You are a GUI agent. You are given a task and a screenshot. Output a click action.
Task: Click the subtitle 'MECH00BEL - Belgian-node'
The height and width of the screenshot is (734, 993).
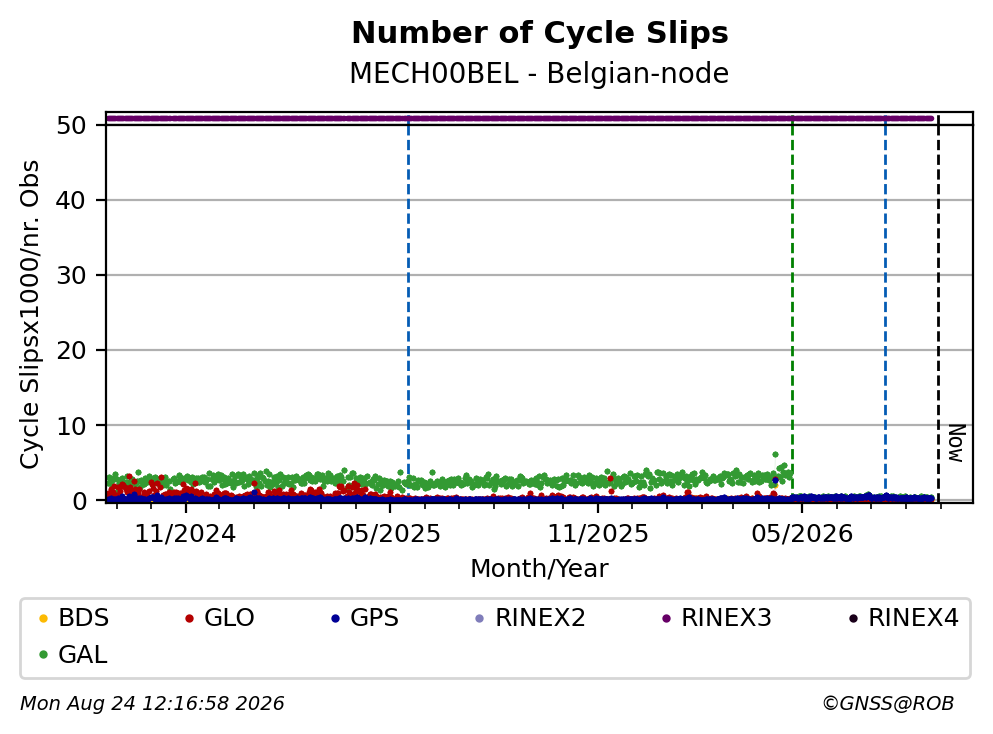point(540,73)
